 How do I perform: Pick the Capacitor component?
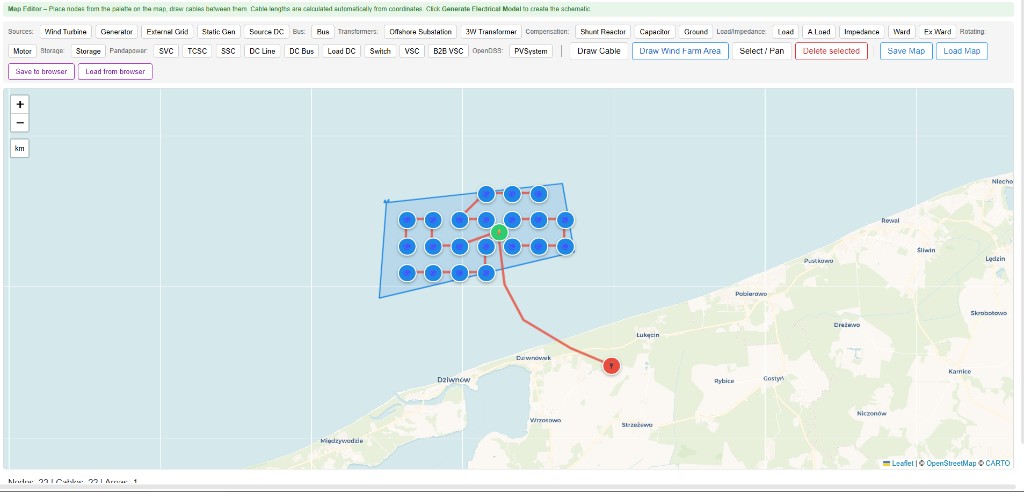coord(654,31)
